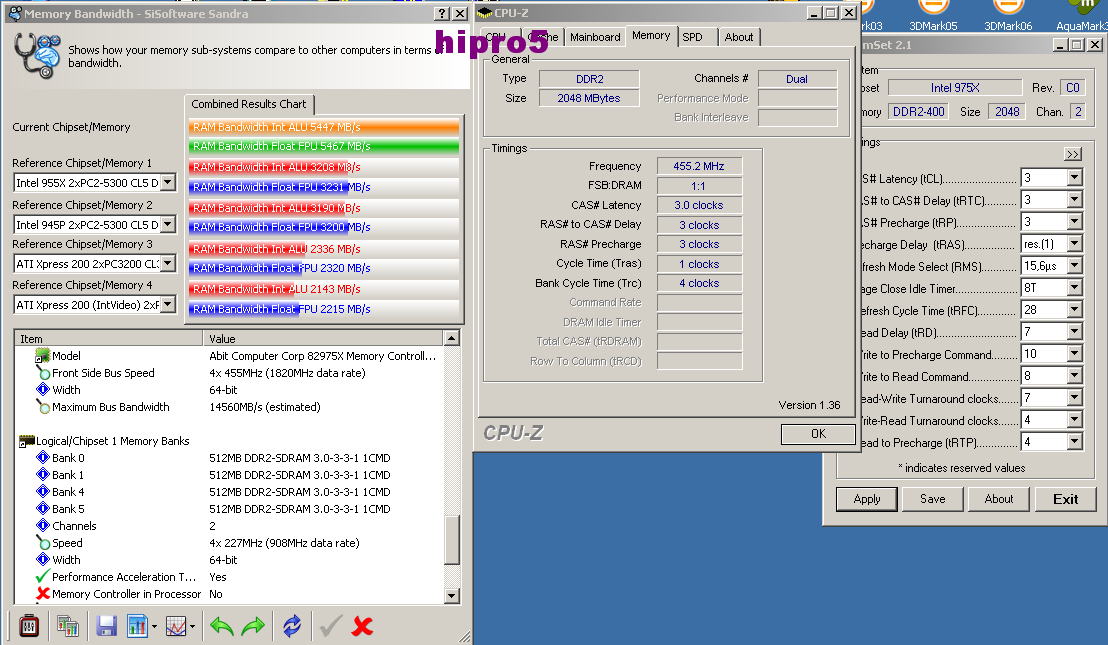Open the RAS# Precharge (tRP) dropdown in MemSet

coord(1074,222)
